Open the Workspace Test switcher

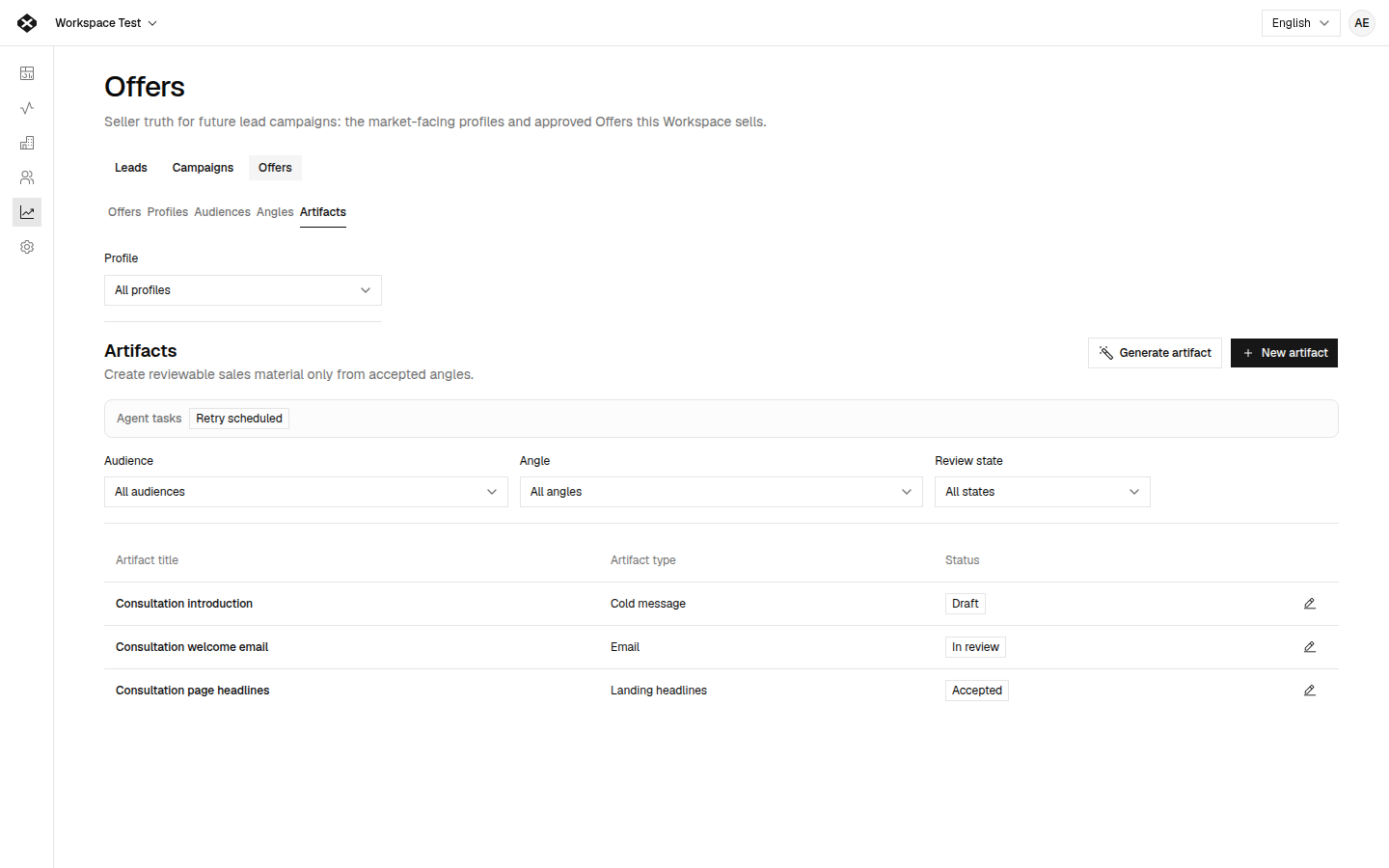[x=106, y=23]
